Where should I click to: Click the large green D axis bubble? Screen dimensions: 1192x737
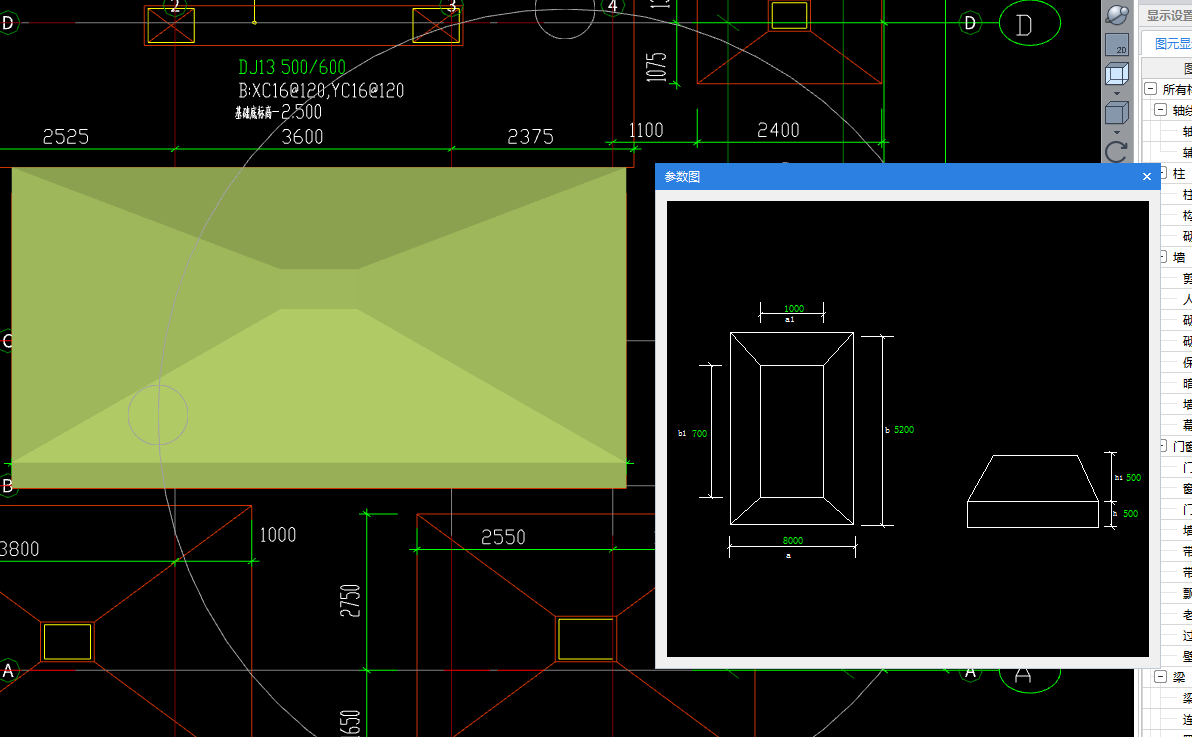pyautogui.click(x=1029, y=24)
